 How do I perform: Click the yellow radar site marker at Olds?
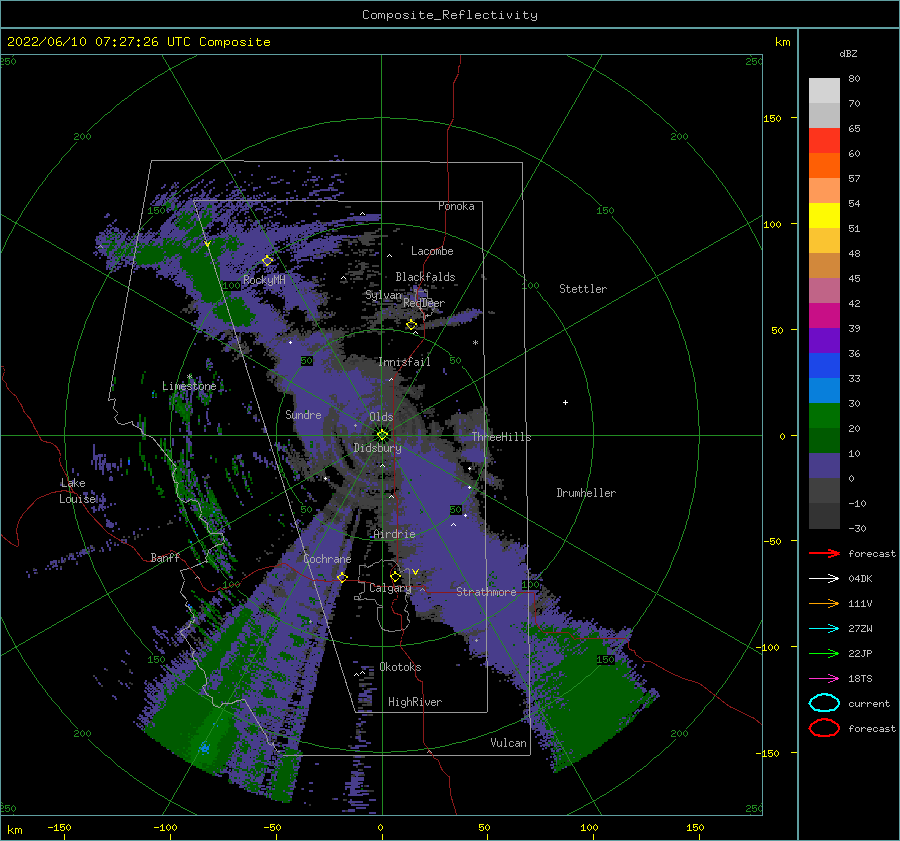[382, 435]
